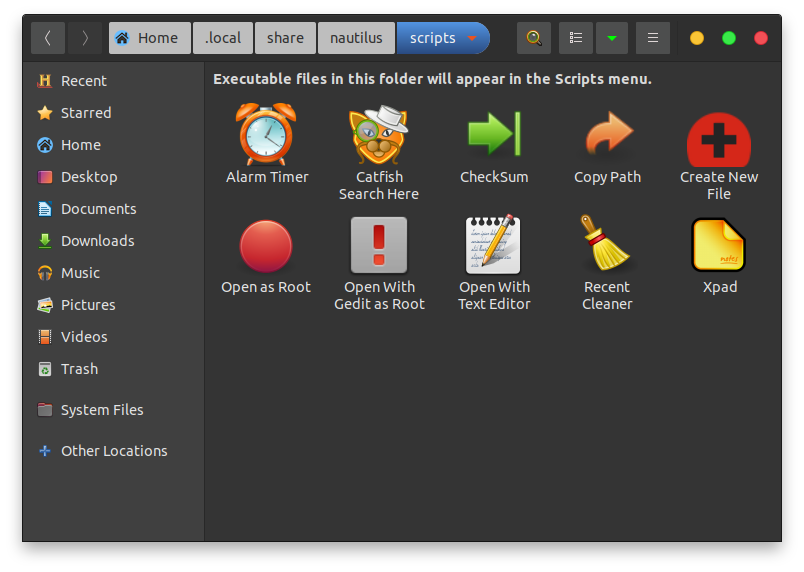The image size is (804, 572).
Task: Open Pictures in the sidebar
Action: coord(113,305)
